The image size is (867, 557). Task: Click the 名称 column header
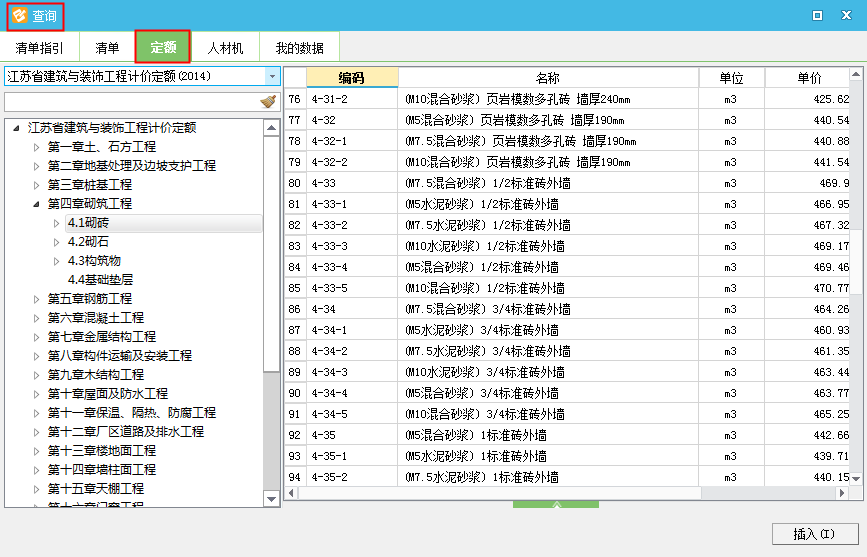(547, 78)
